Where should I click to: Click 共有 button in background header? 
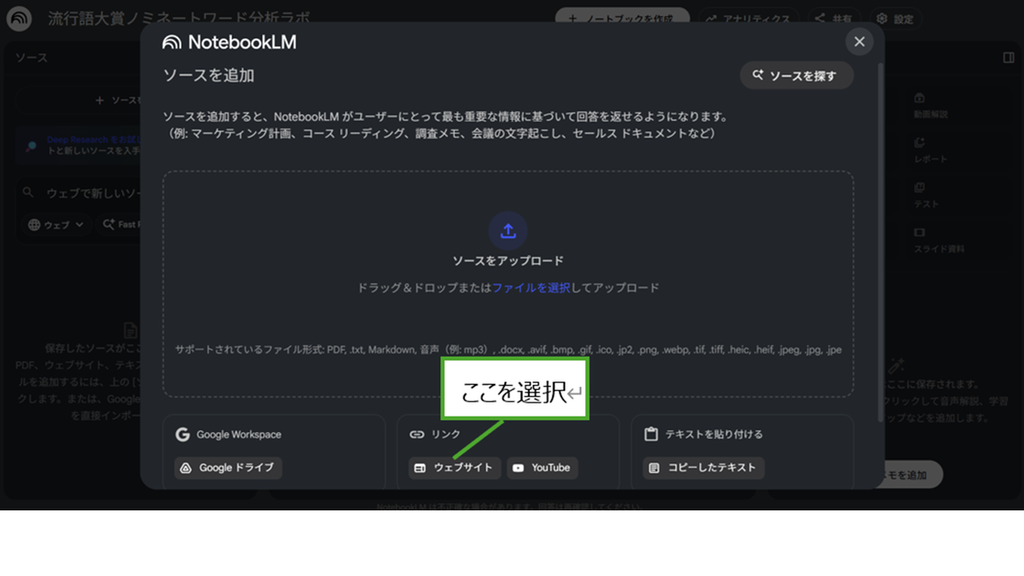pos(834,19)
